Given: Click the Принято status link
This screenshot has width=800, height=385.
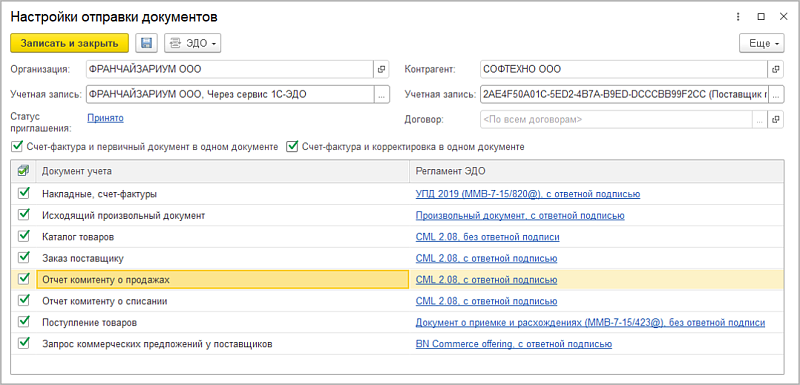Looking at the screenshot, I should [x=106, y=118].
